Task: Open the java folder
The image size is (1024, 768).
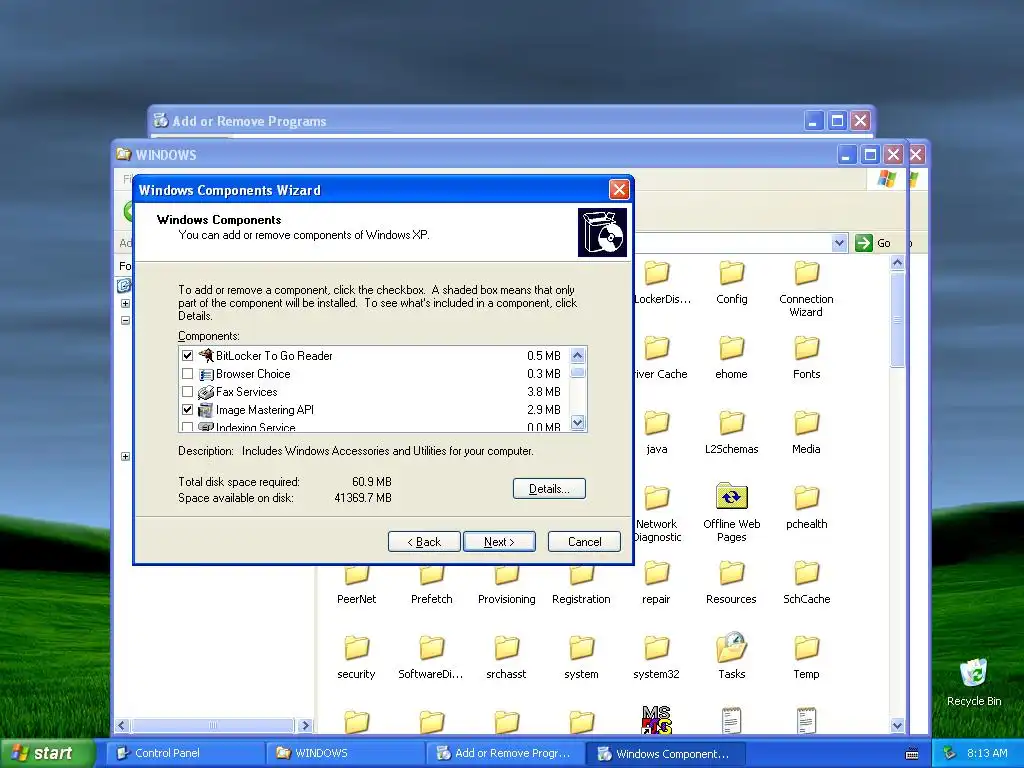Action: tap(656, 424)
